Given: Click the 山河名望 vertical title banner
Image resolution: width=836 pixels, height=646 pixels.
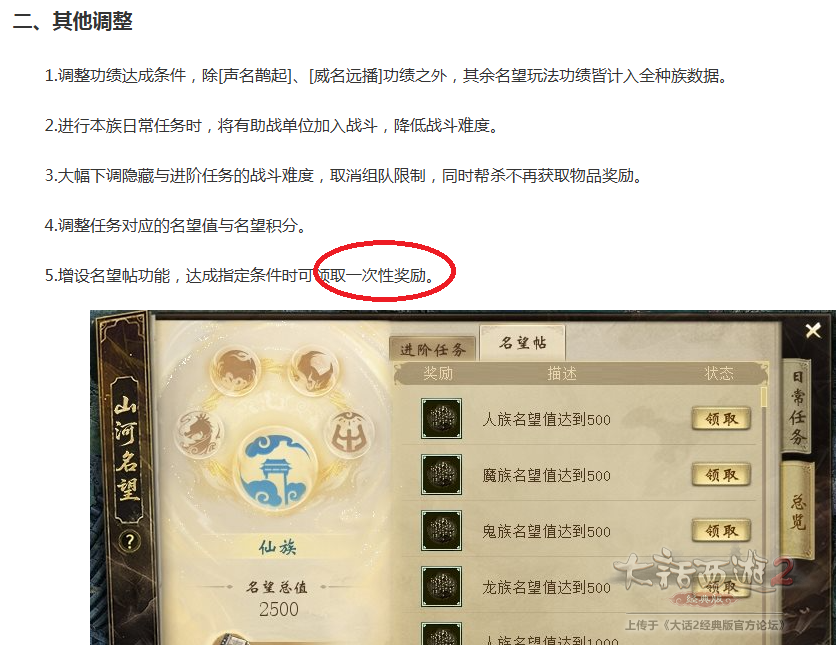Looking at the screenshot, I should (x=127, y=450).
